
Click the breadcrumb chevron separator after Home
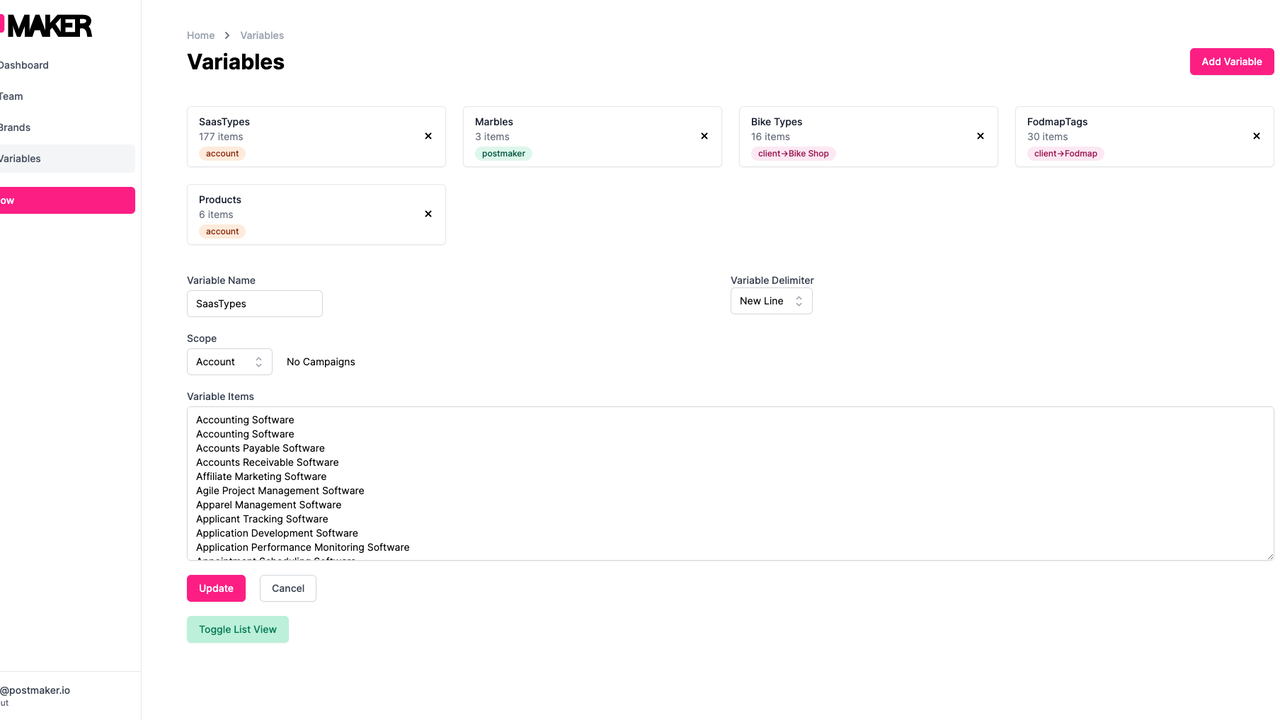click(x=227, y=36)
